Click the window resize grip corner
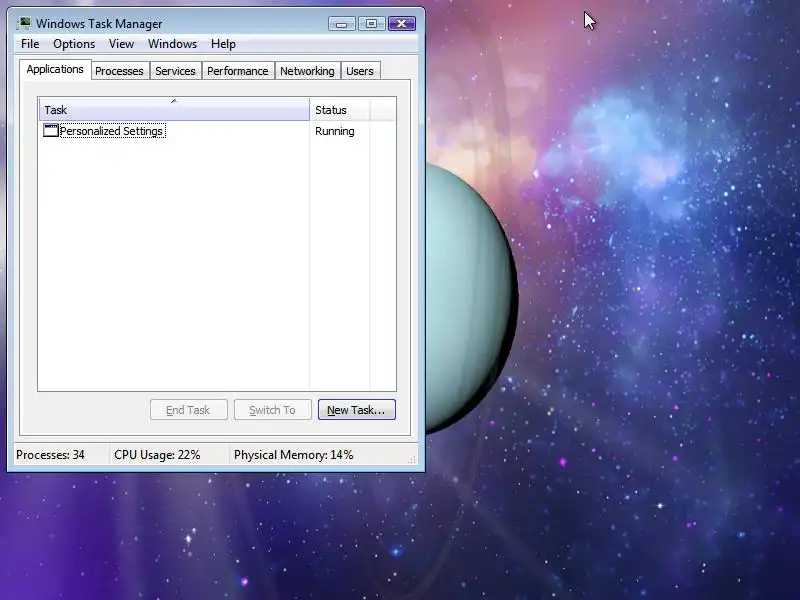This screenshot has height=600, width=800. tap(412, 459)
